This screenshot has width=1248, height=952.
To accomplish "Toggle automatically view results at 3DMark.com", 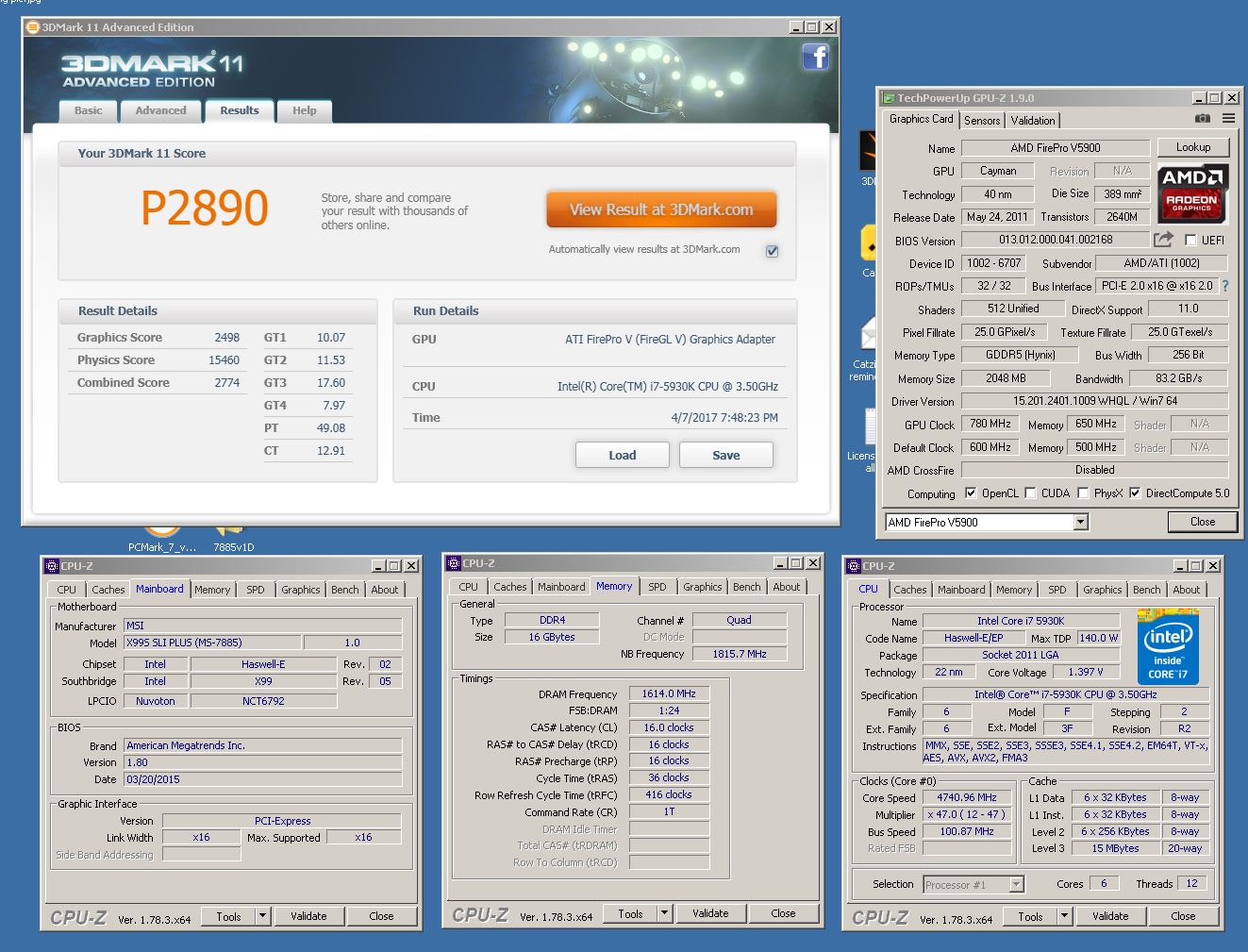I will (x=773, y=251).
